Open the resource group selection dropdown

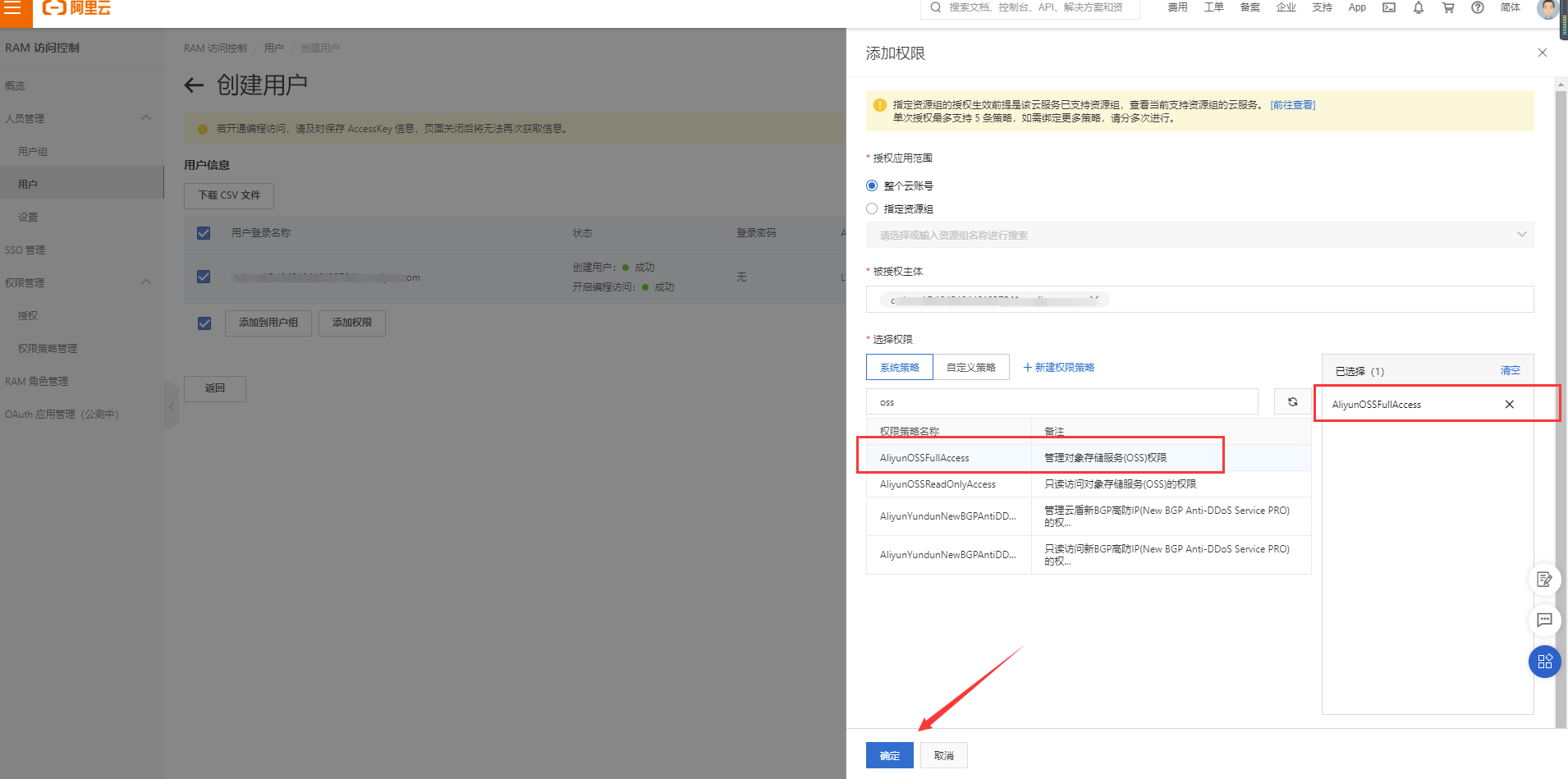pyautogui.click(x=1199, y=235)
